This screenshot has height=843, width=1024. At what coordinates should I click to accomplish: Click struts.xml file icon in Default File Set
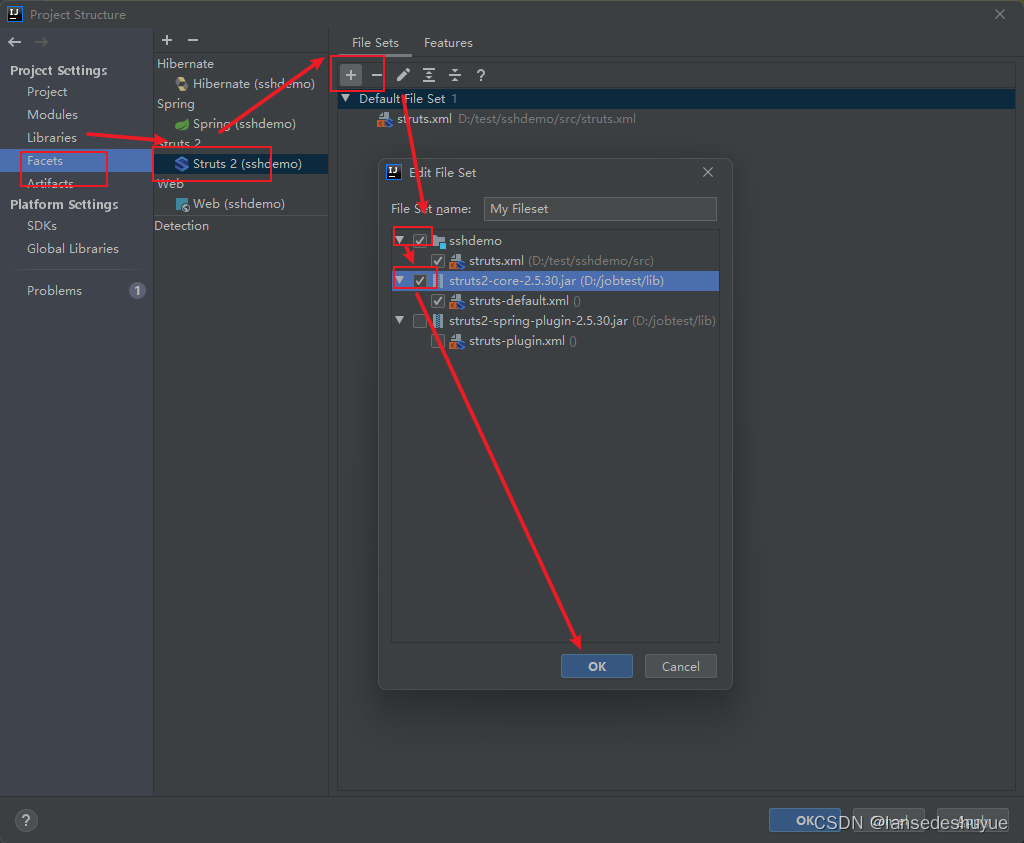pos(385,119)
